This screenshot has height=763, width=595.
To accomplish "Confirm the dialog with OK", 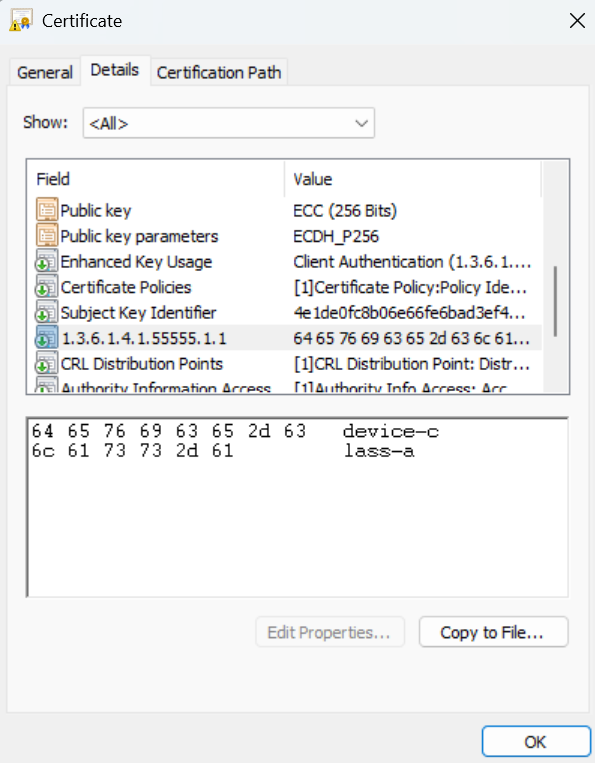I will [x=536, y=742].
